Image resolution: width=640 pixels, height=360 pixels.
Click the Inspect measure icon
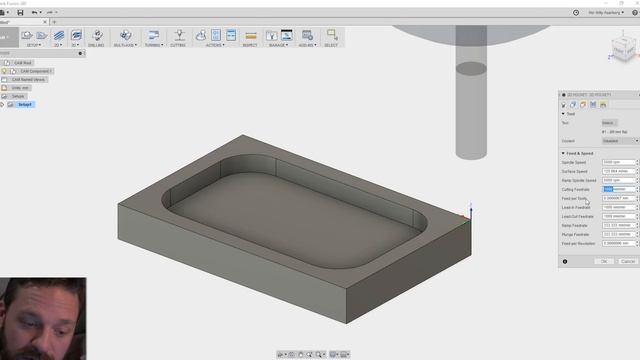251,36
